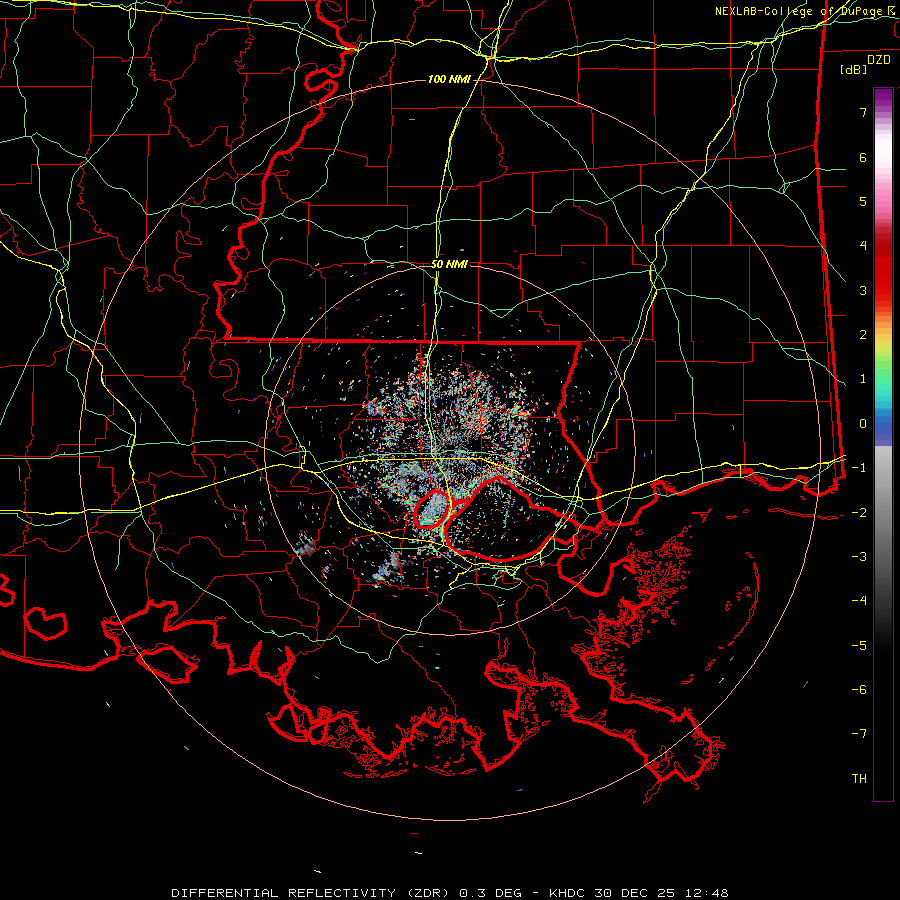Click the TH label on color scale
Image resolution: width=900 pixels, height=900 pixels.
click(859, 779)
